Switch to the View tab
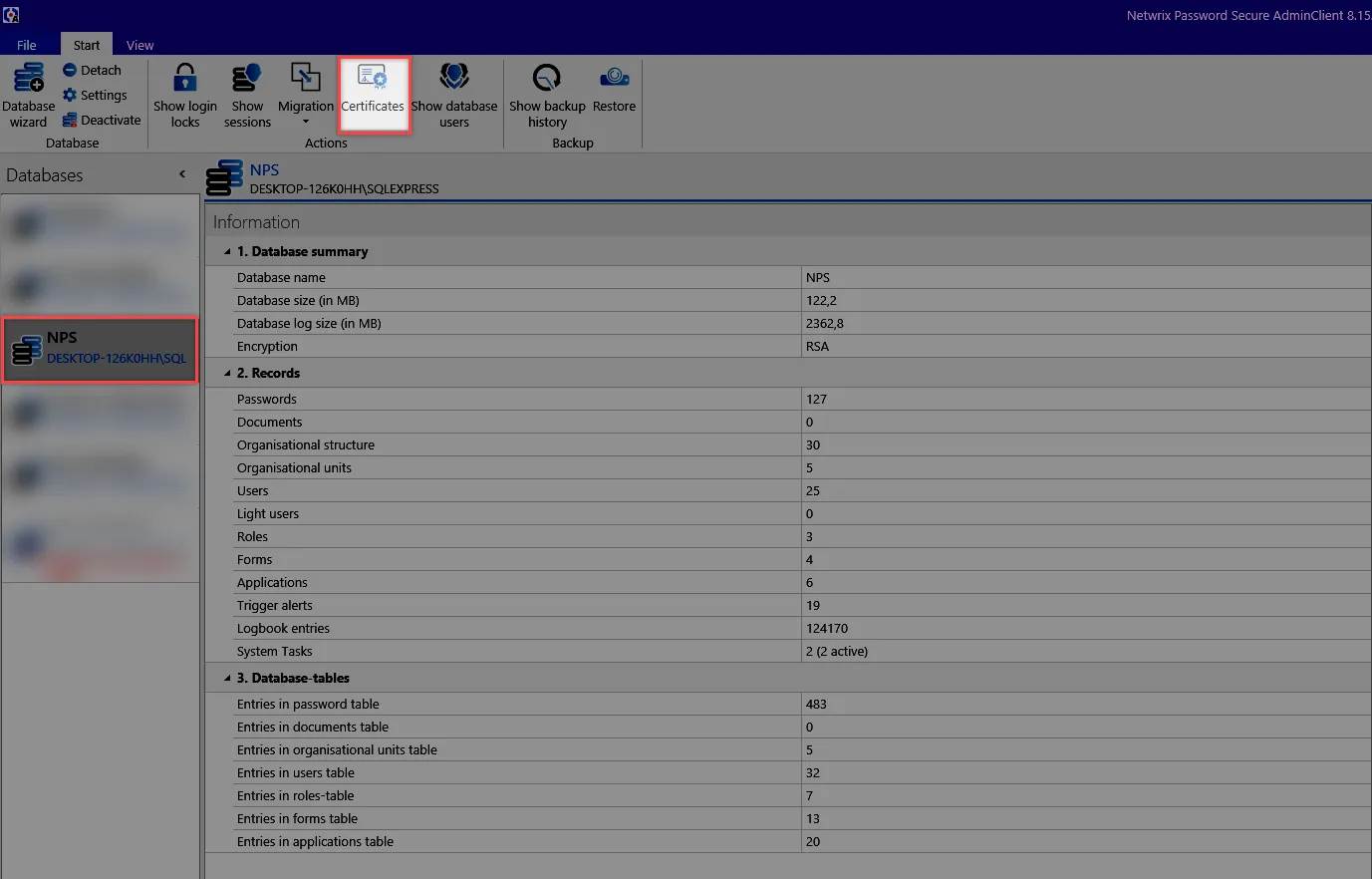The height and width of the screenshot is (879, 1372). click(140, 45)
